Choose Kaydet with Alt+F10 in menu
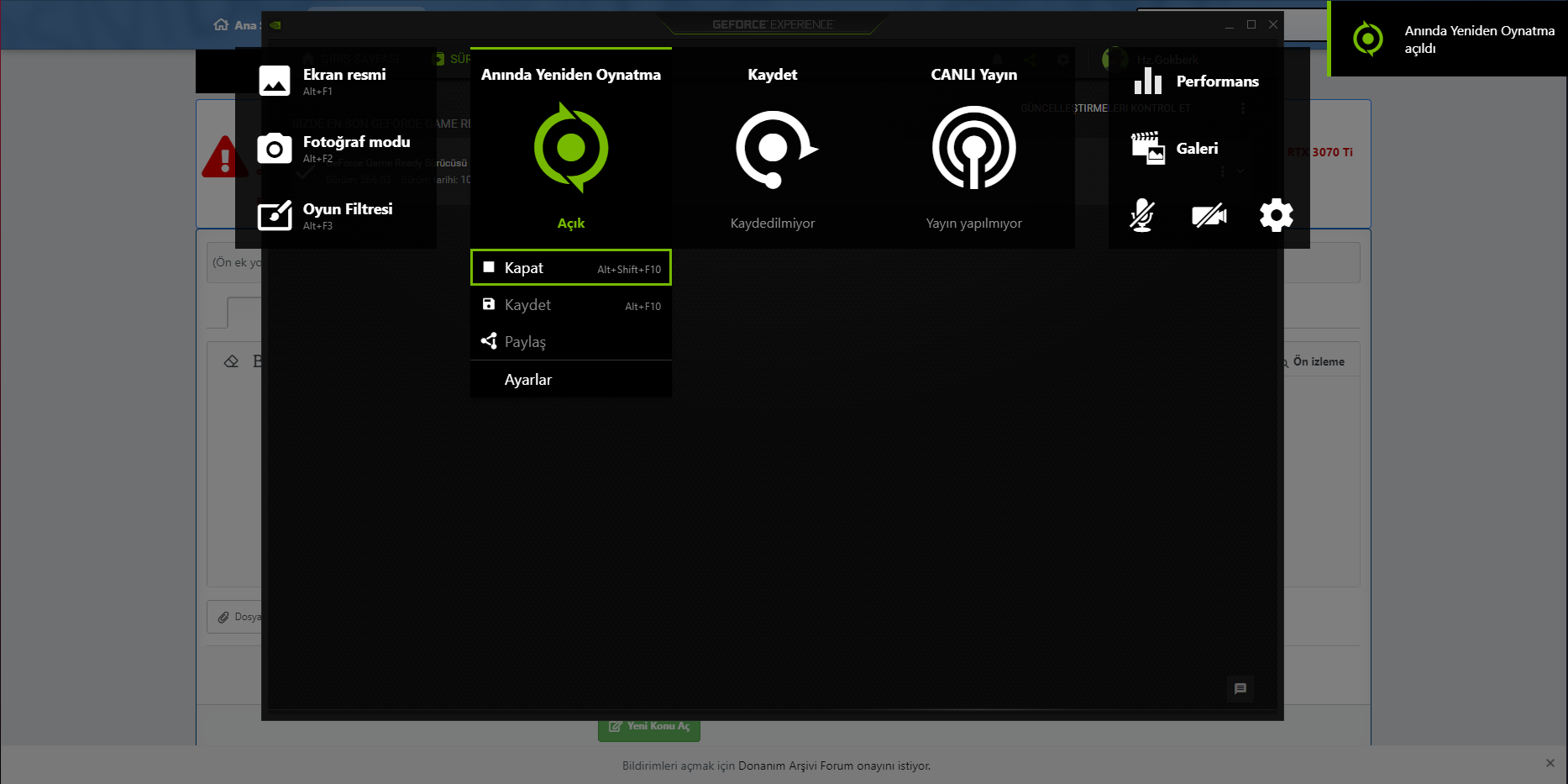This screenshot has height=784, width=1568. click(x=571, y=305)
